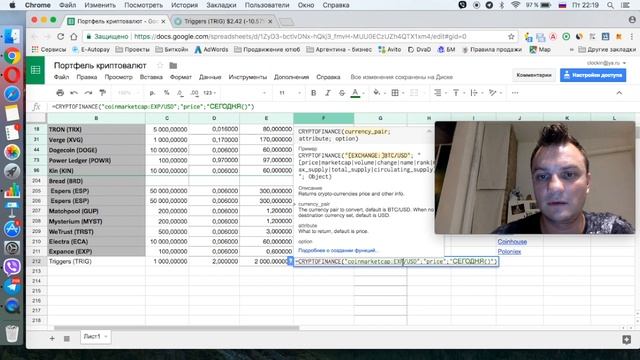The width and height of the screenshot is (640, 360).
Task: Switch to Triggers (TRIG) browser tab
Action: [224, 21]
